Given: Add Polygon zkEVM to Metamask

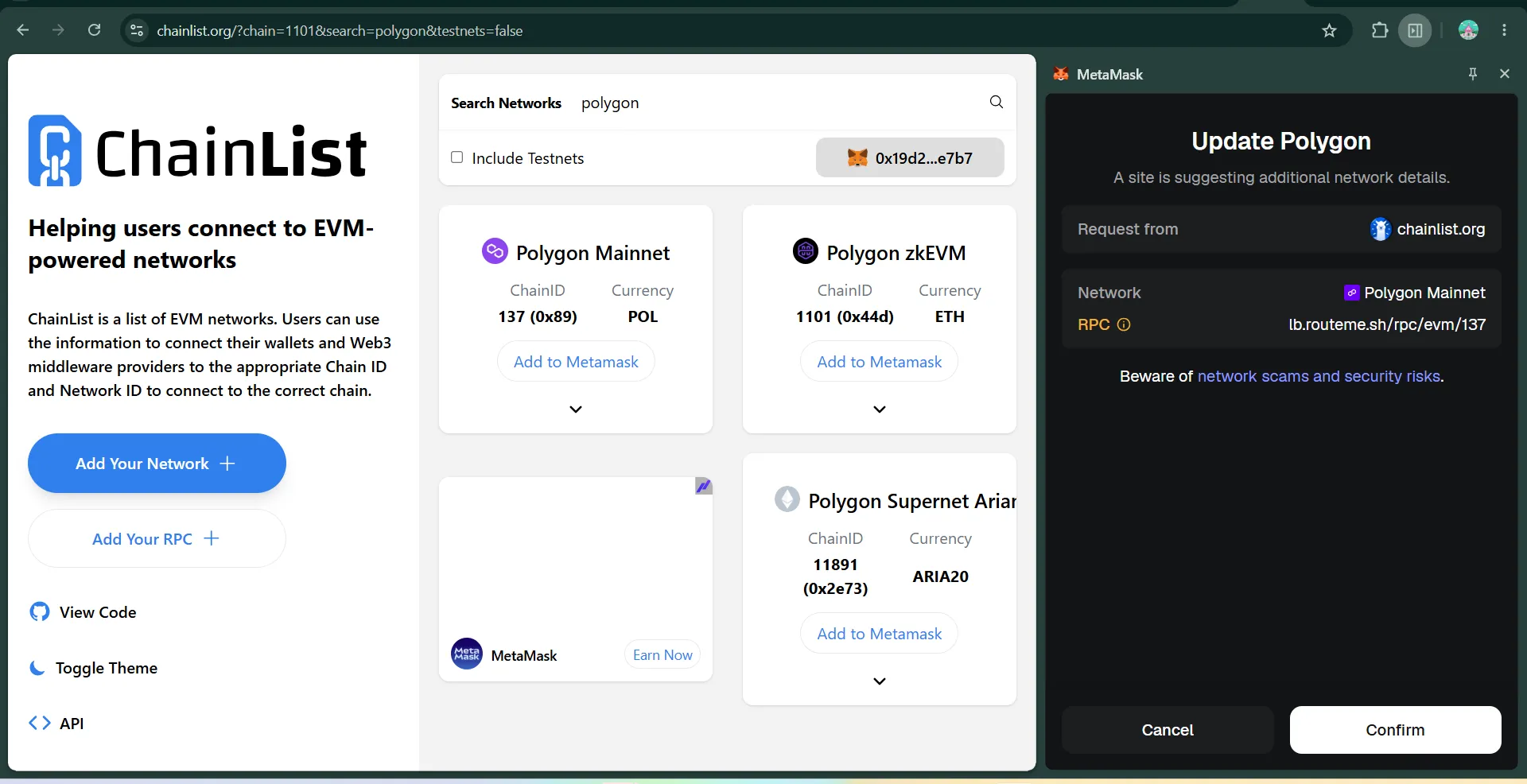Looking at the screenshot, I should [x=880, y=362].
